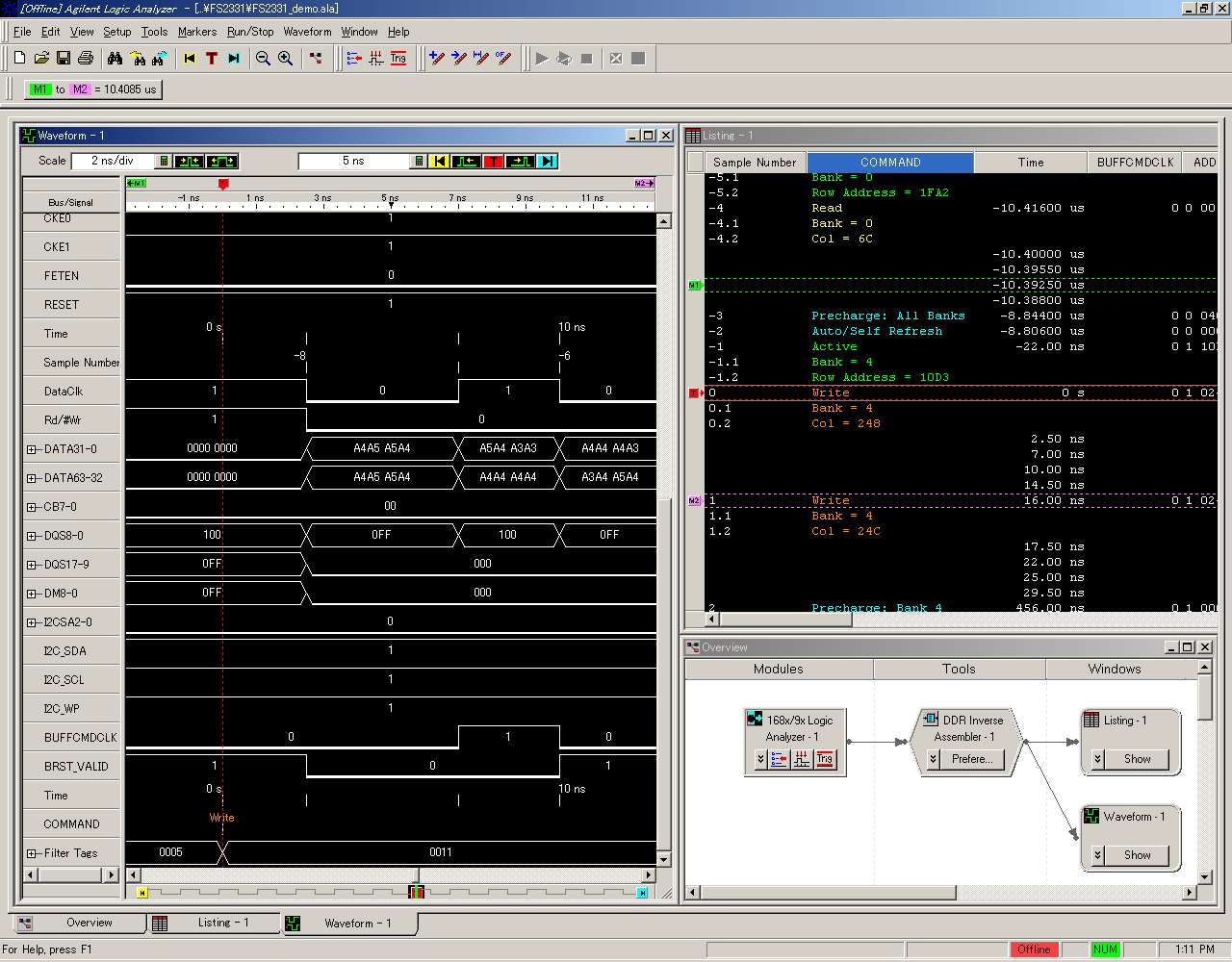Click the Zoom Out magnifier icon
The image size is (1232, 962).
click(263, 59)
